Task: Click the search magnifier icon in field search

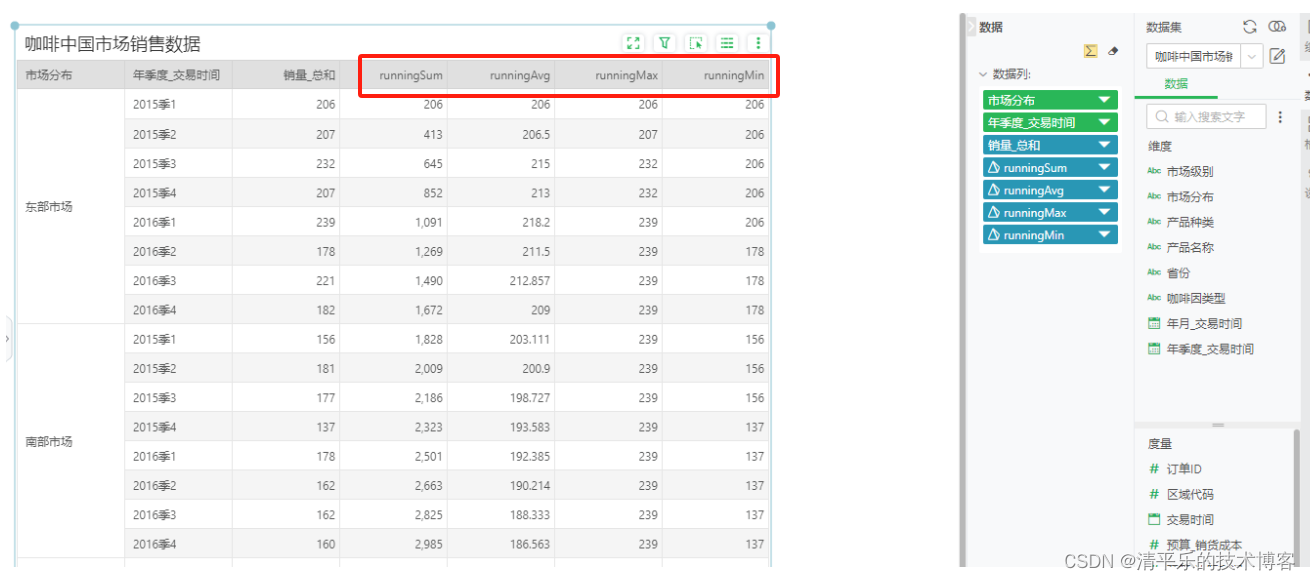Action: point(1162,117)
